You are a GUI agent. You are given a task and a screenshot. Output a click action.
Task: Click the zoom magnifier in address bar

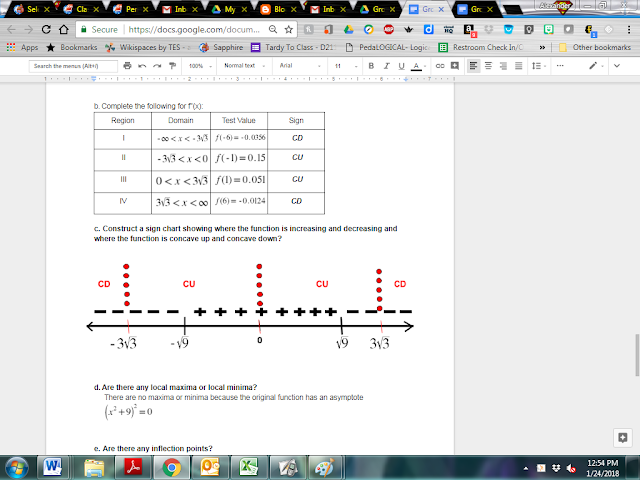[x=273, y=29]
